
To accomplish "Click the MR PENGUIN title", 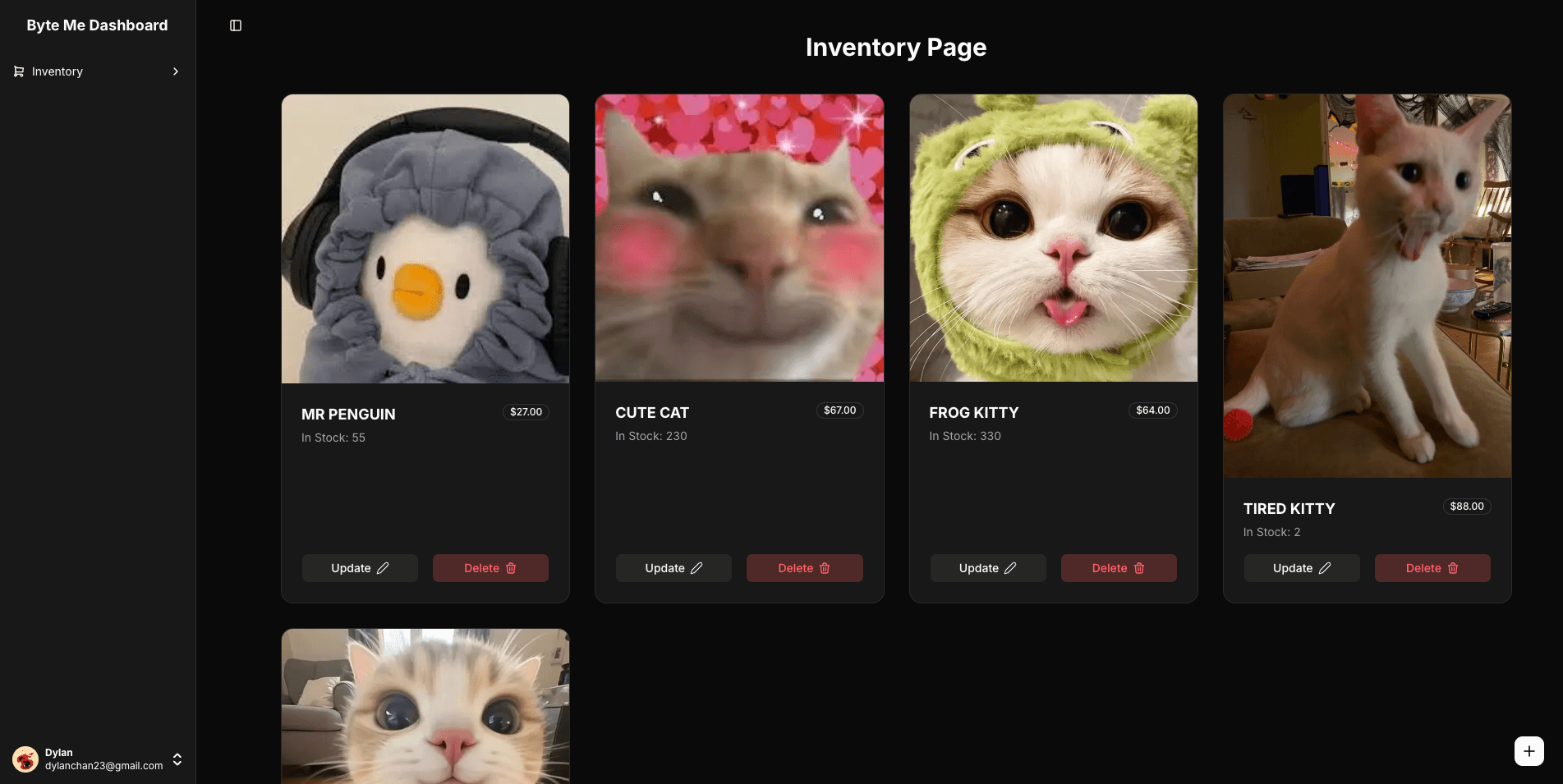I will coord(348,415).
